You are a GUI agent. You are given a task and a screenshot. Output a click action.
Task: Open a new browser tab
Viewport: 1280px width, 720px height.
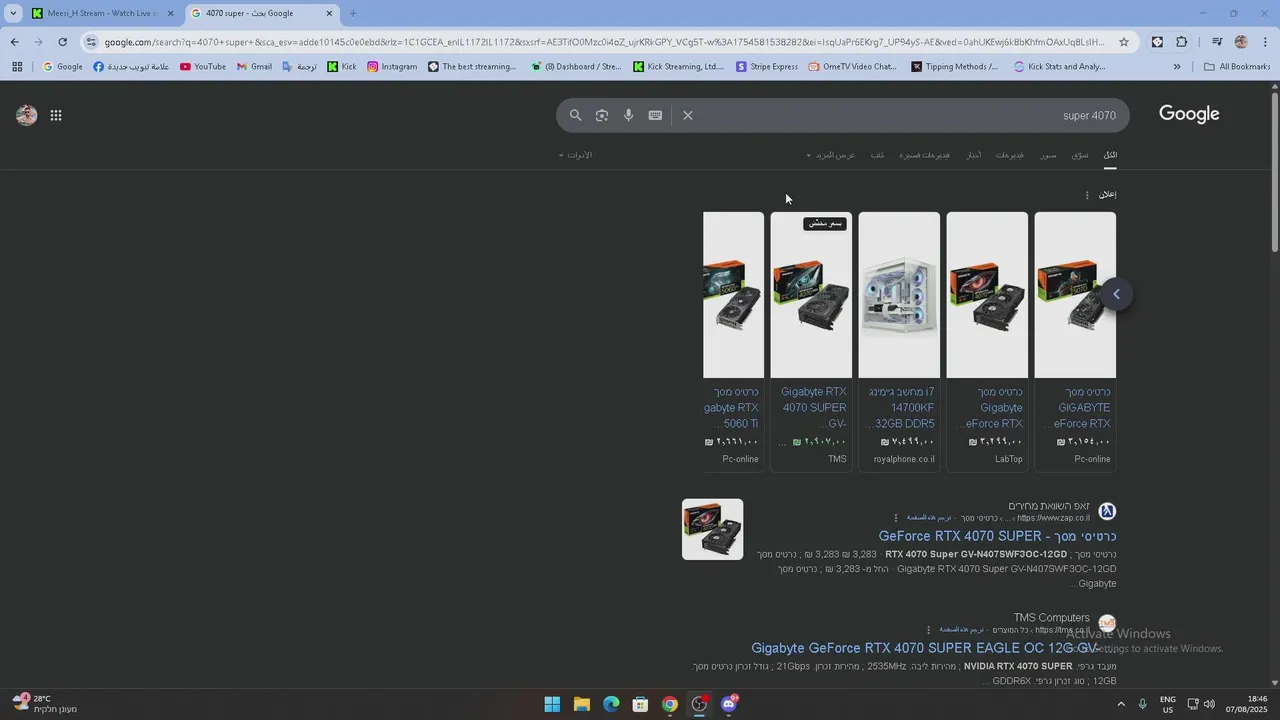(353, 13)
